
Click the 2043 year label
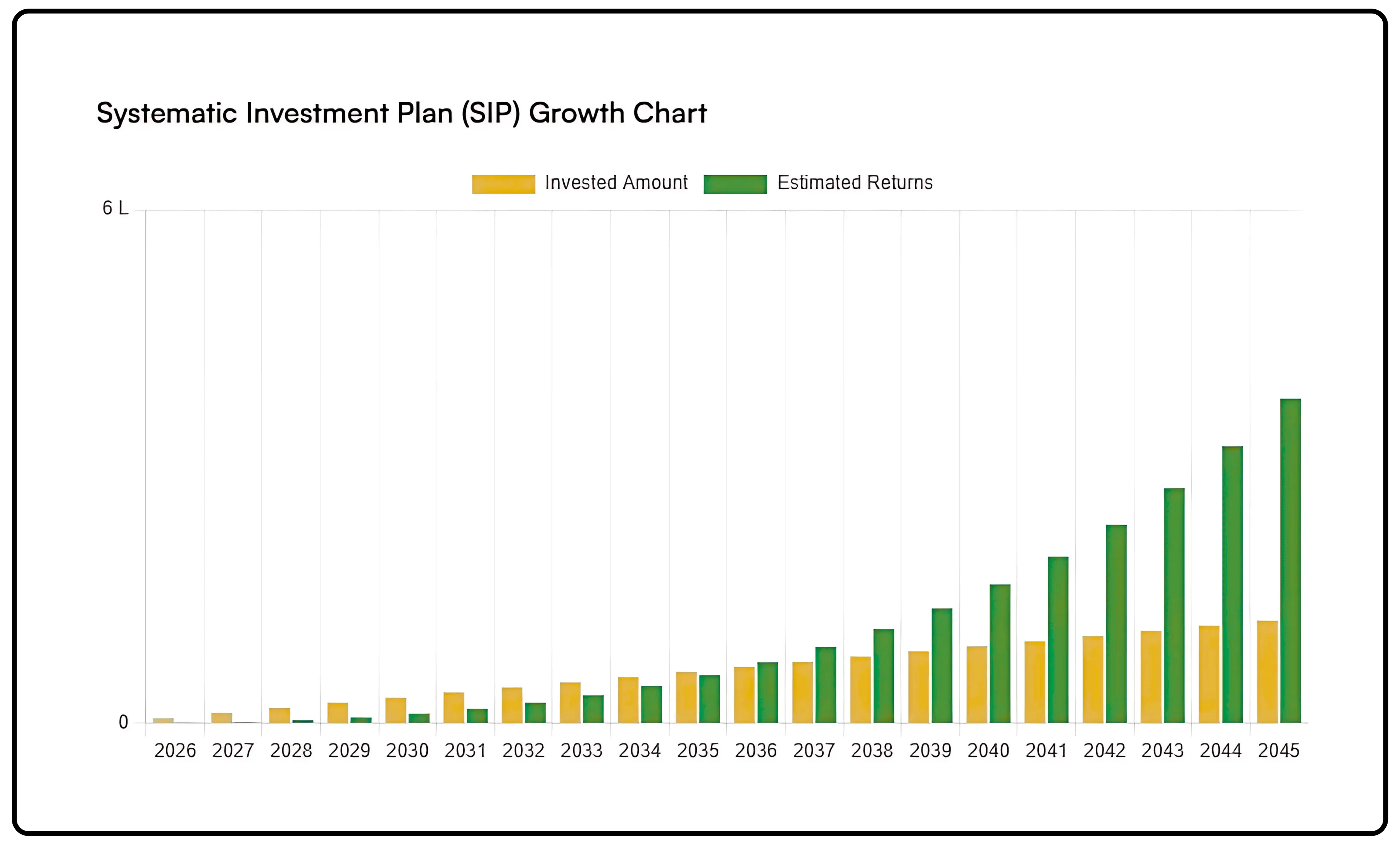1162,751
